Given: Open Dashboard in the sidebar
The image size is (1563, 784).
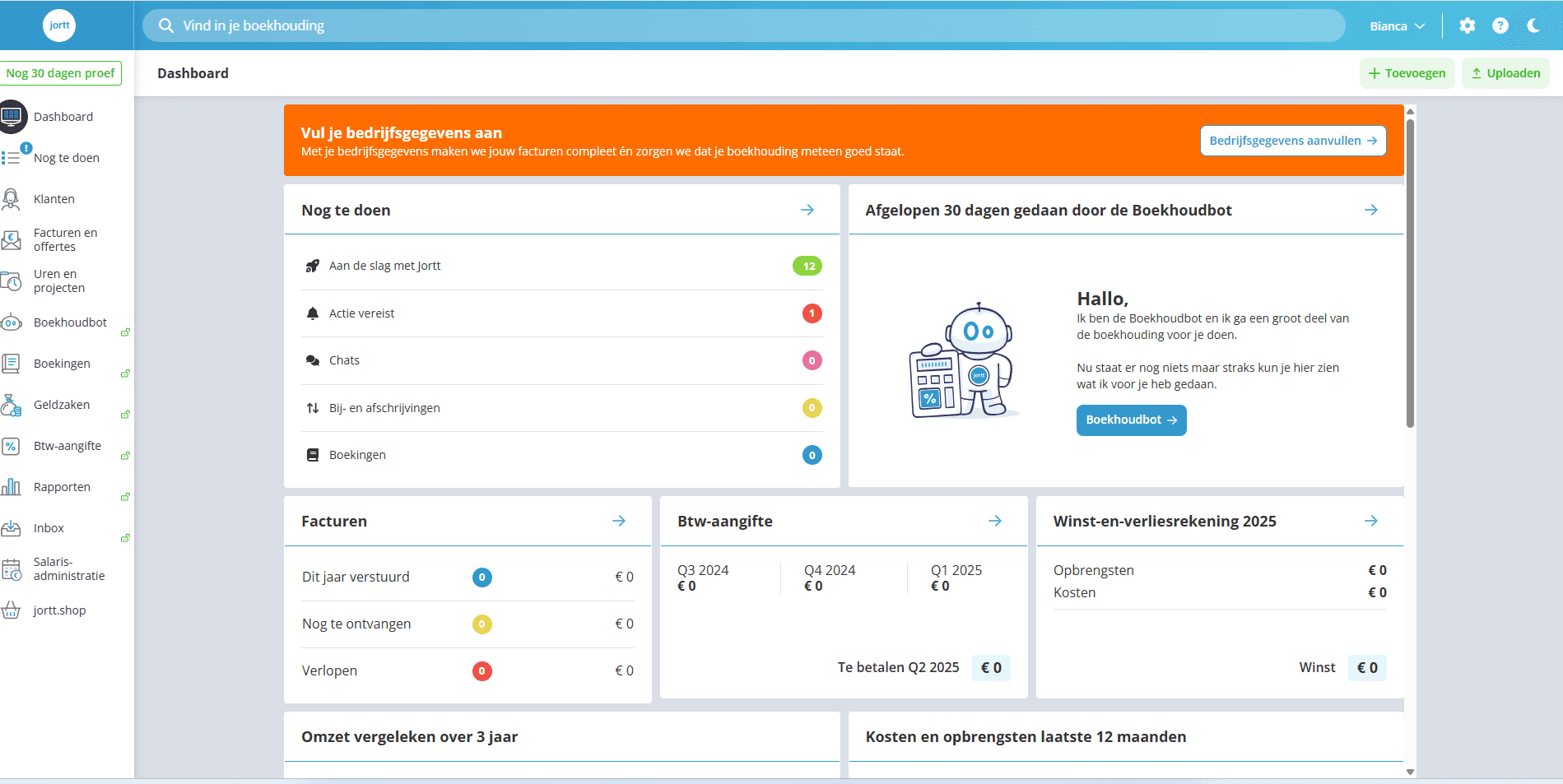Looking at the screenshot, I should [x=63, y=117].
